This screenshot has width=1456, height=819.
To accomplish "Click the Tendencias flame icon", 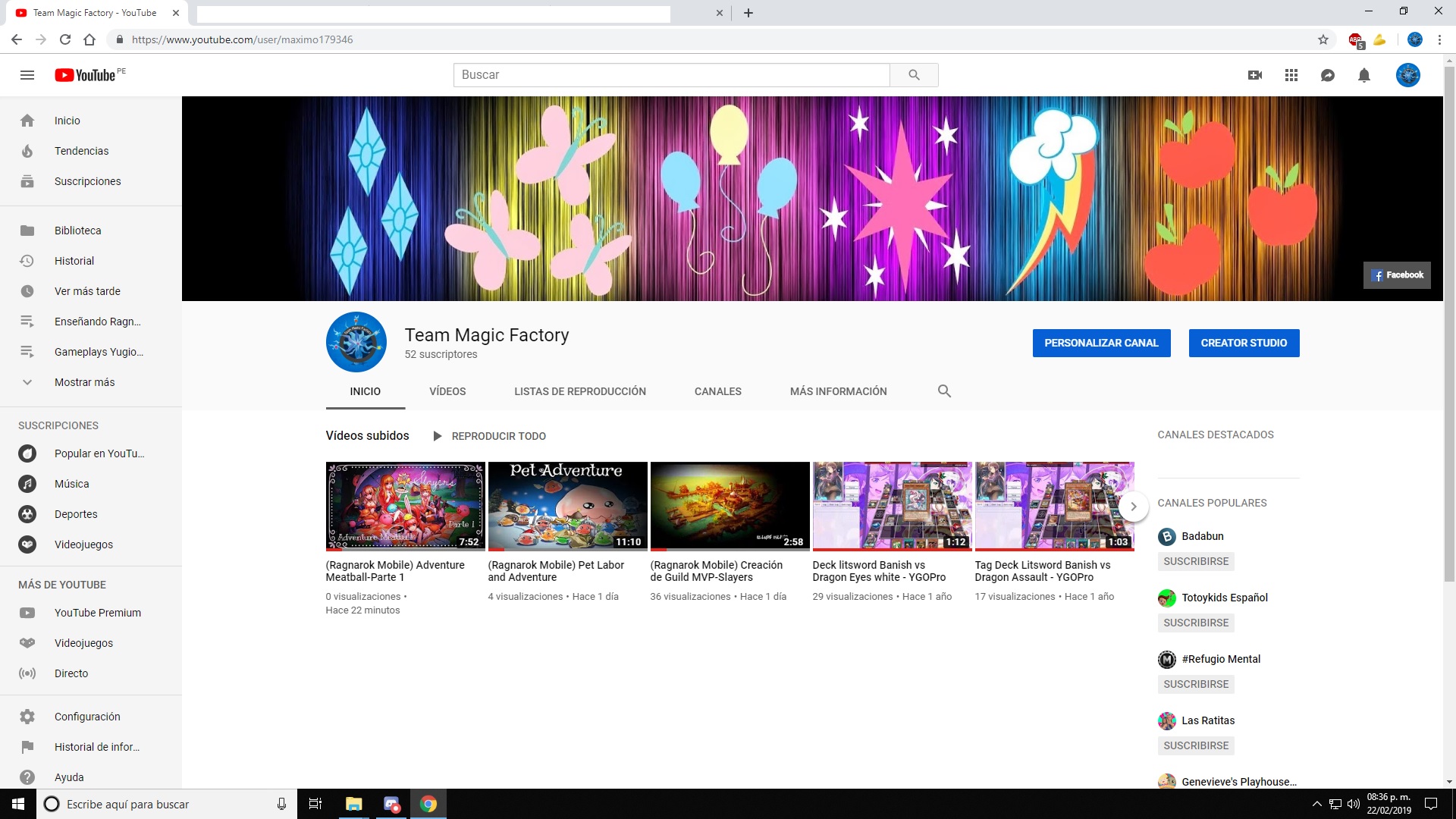I will 27,151.
